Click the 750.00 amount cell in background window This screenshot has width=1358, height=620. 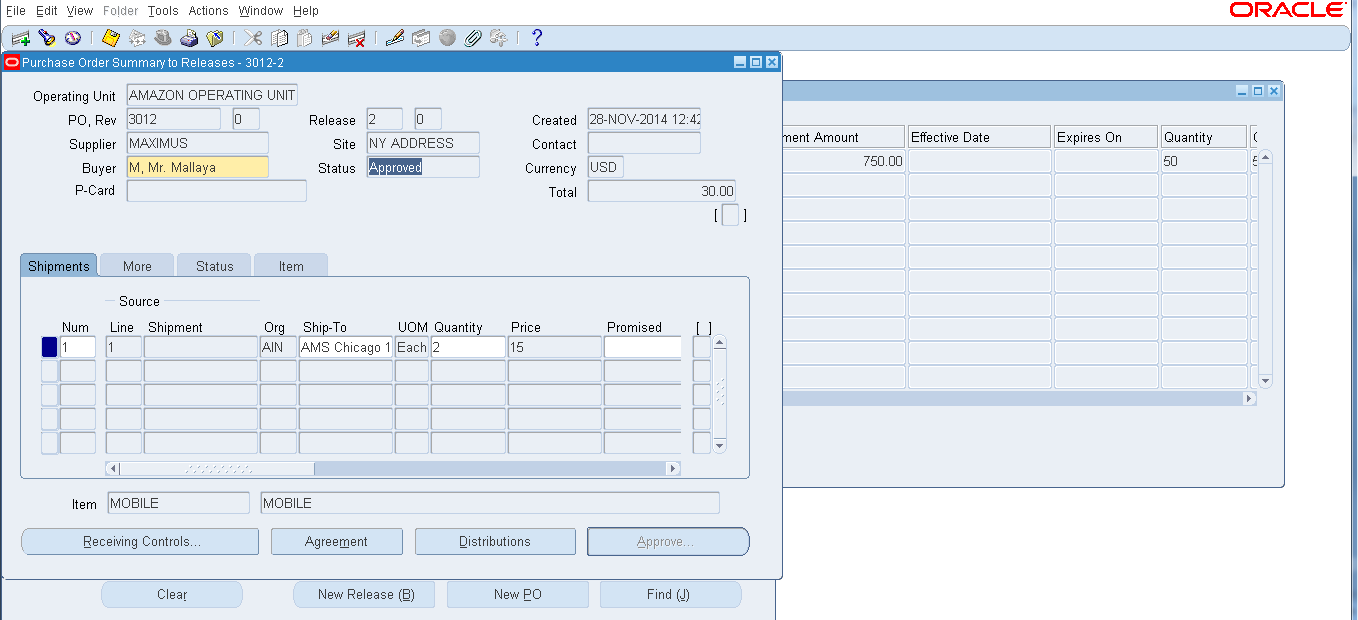click(x=843, y=161)
